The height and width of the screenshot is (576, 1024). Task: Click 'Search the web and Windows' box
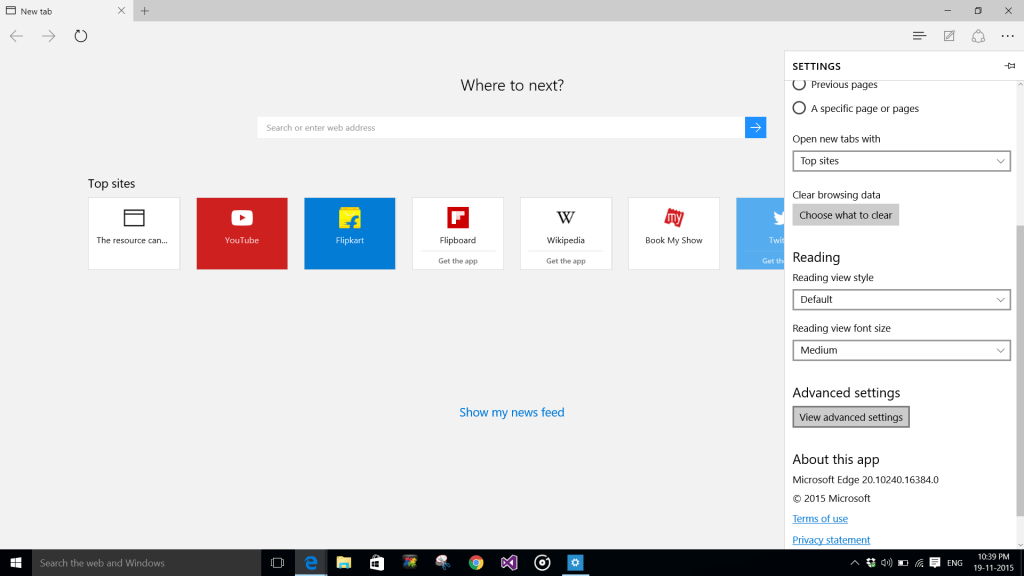pyautogui.click(x=146, y=562)
